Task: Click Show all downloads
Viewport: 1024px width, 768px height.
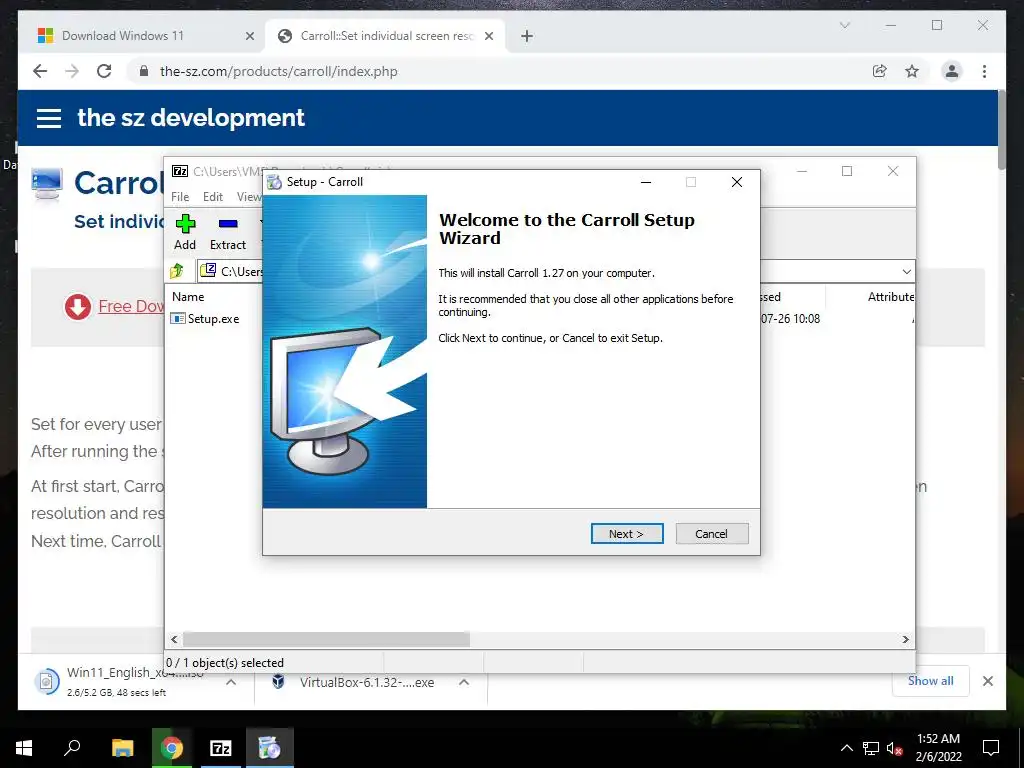Action: 931,681
